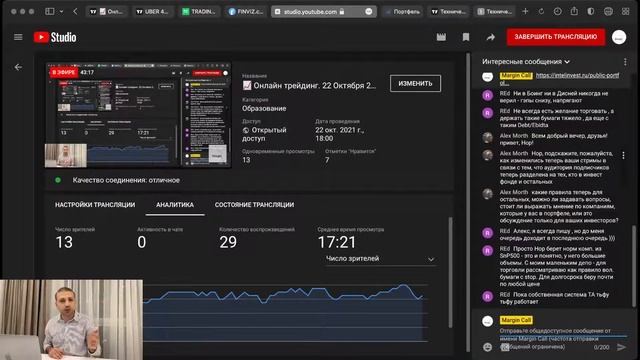Open a new browser tab with plus
The image size is (640, 360).
tap(525, 11)
